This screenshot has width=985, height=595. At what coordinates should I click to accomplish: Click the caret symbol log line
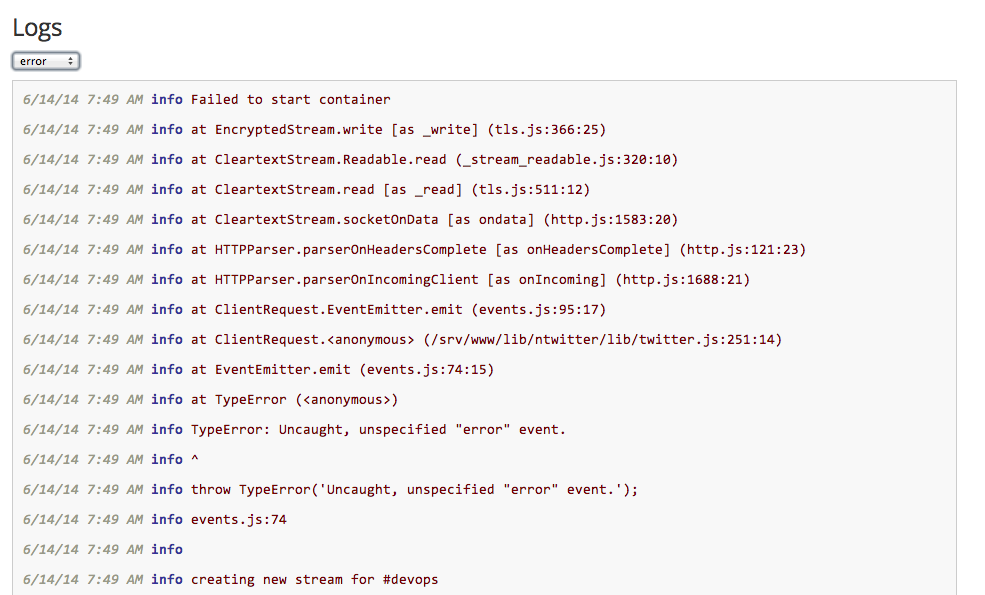coord(190,459)
